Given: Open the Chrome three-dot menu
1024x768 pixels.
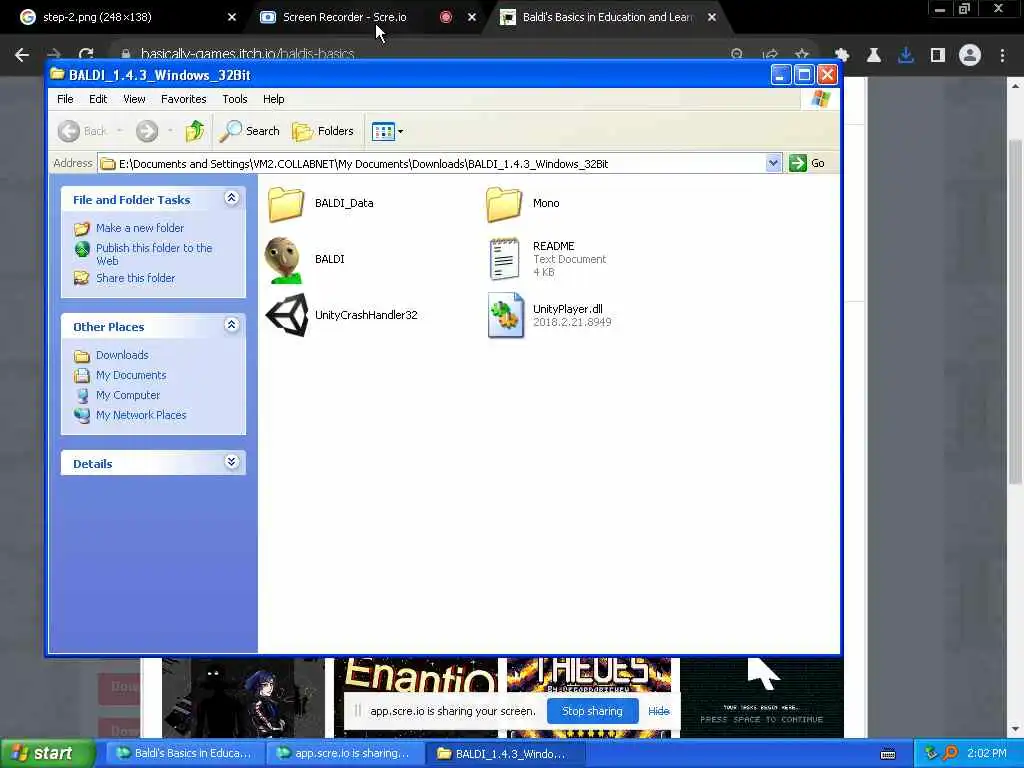Looking at the screenshot, I should (1002, 56).
